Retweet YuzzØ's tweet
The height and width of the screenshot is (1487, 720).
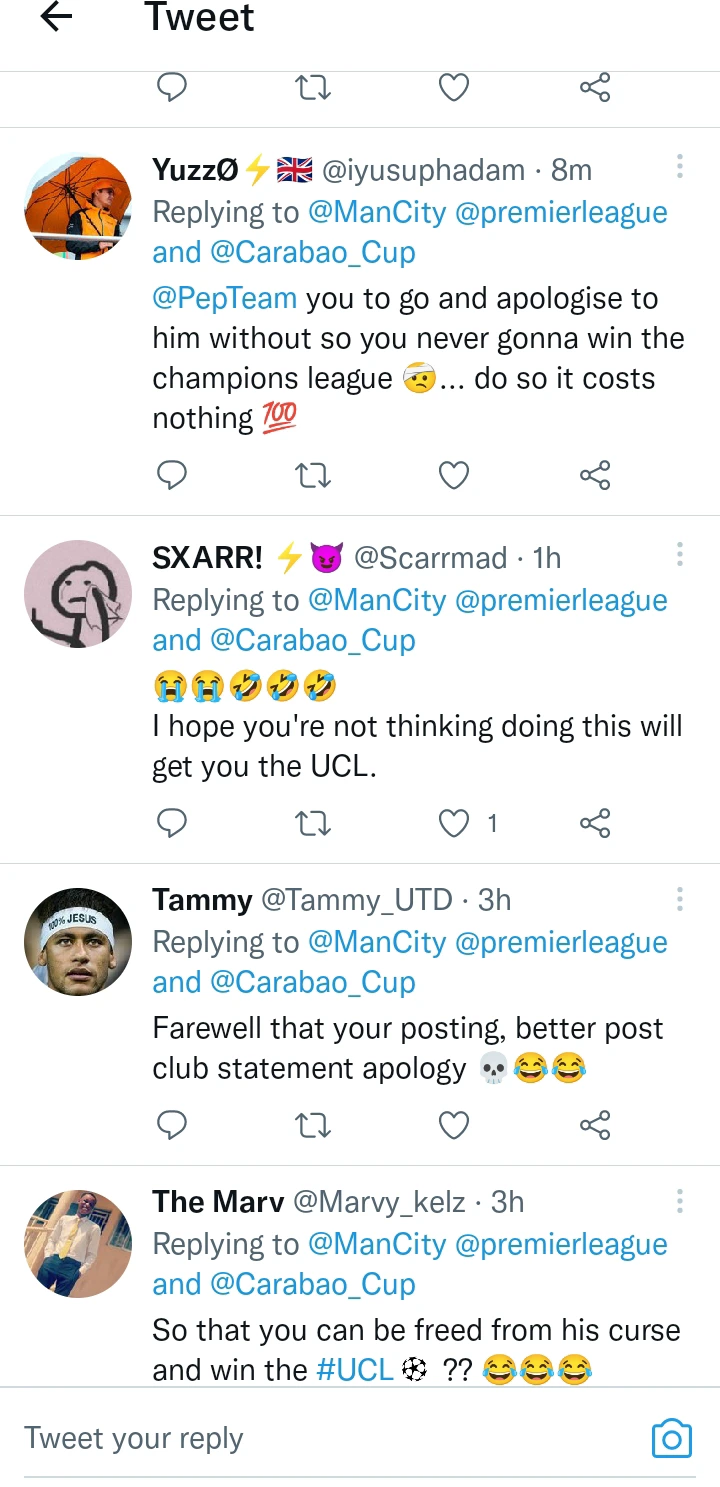click(x=314, y=474)
